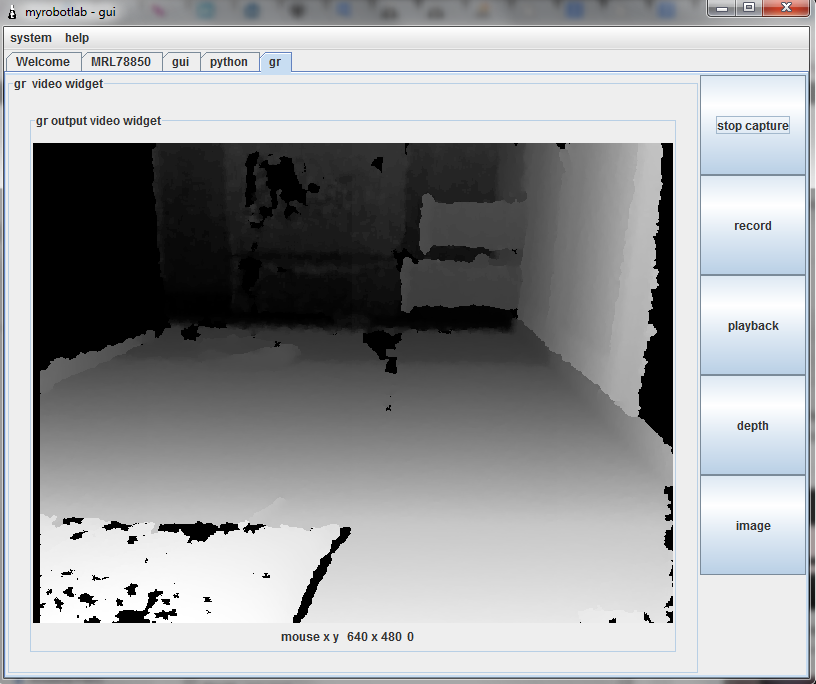The height and width of the screenshot is (684, 816).
Task: Click the myrobotlab window title icon
Action: tap(12, 12)
